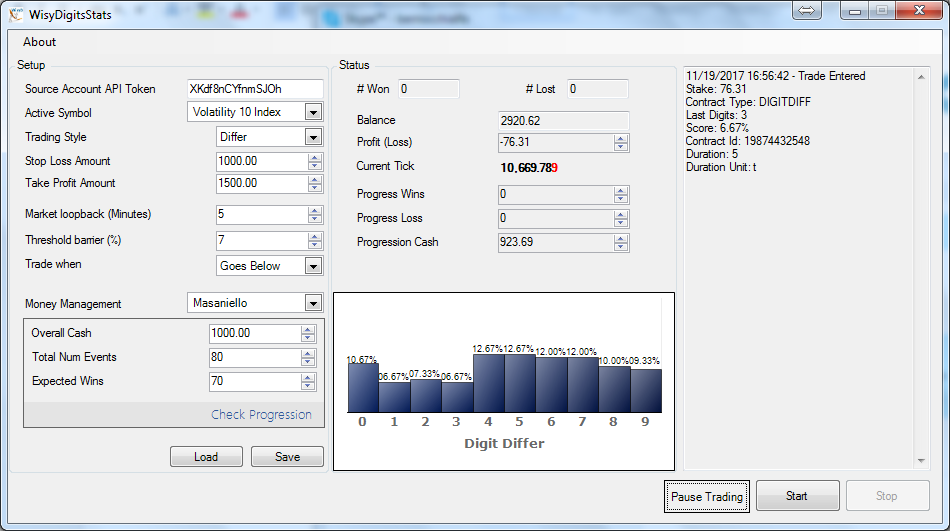The image size is (950, 531).
Task: Click the Check Progression link
Action: [x=261, y=415]
